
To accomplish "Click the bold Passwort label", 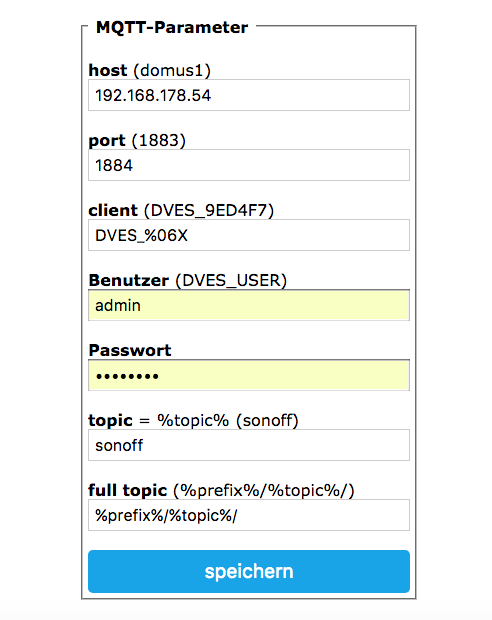I will 130,350.
